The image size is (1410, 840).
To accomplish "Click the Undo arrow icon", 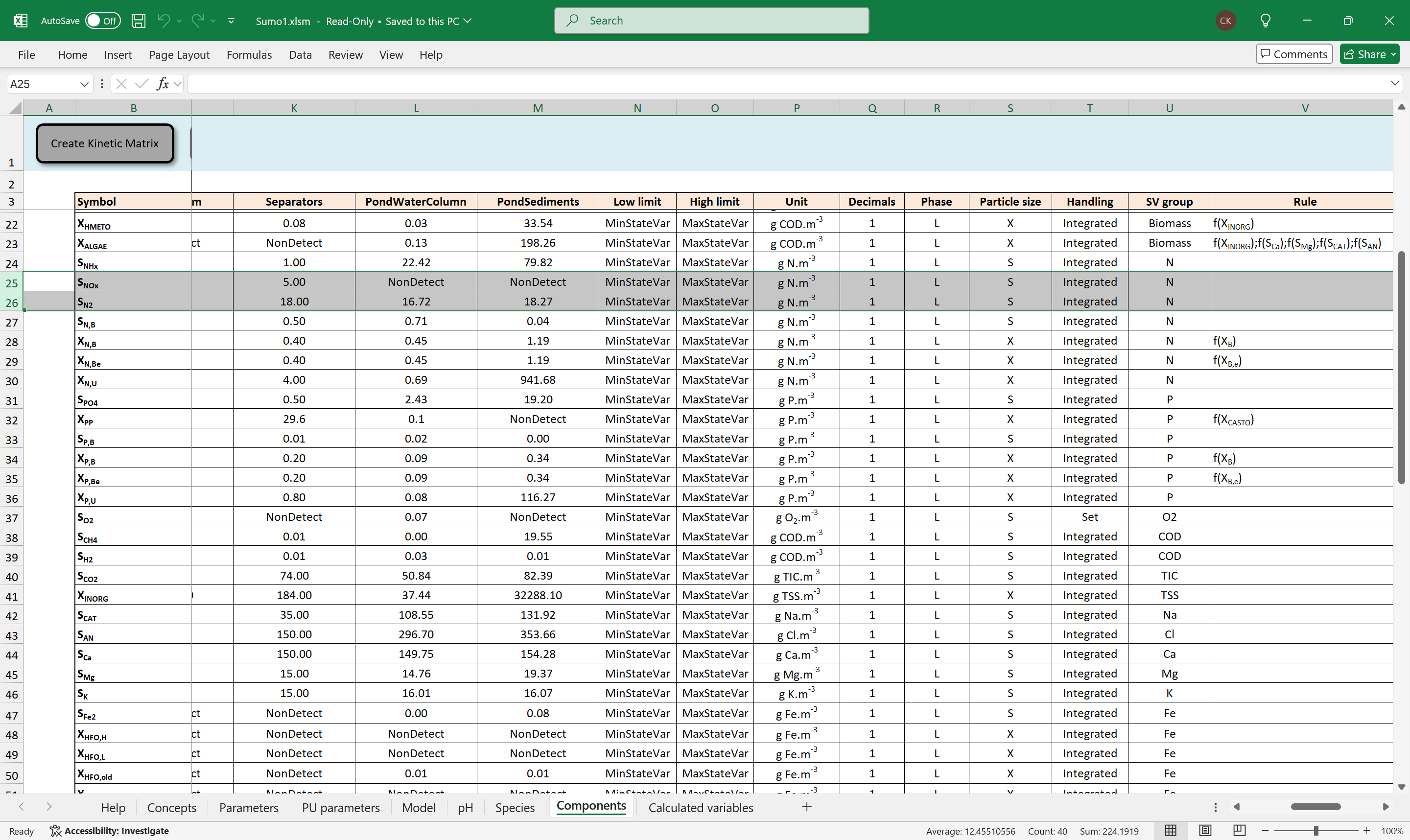I will tap(164, 21).
